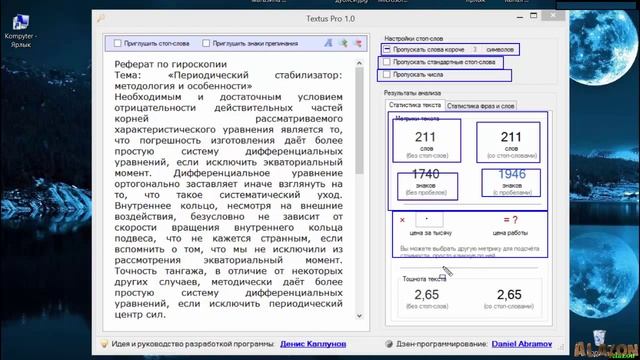Viewport: 640px width, 360px height.
Task: Open font settings with the blue A icon
Action: tap(328, 43)
